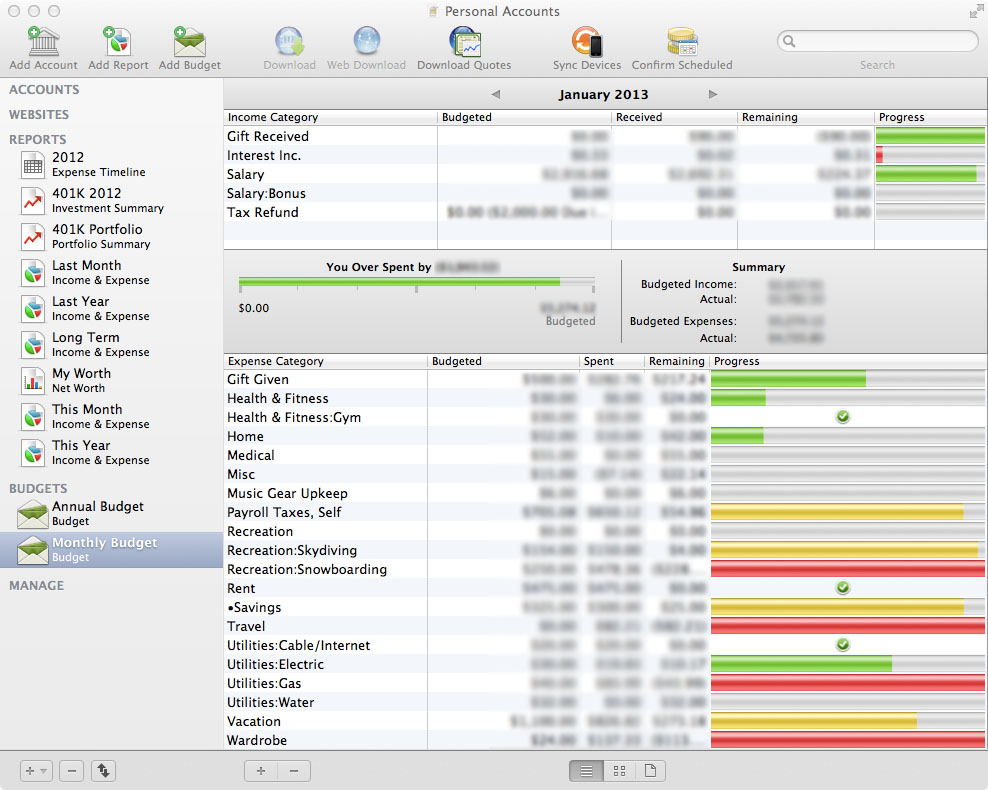
Task: Click the Search field
Action: pos(877,42)
